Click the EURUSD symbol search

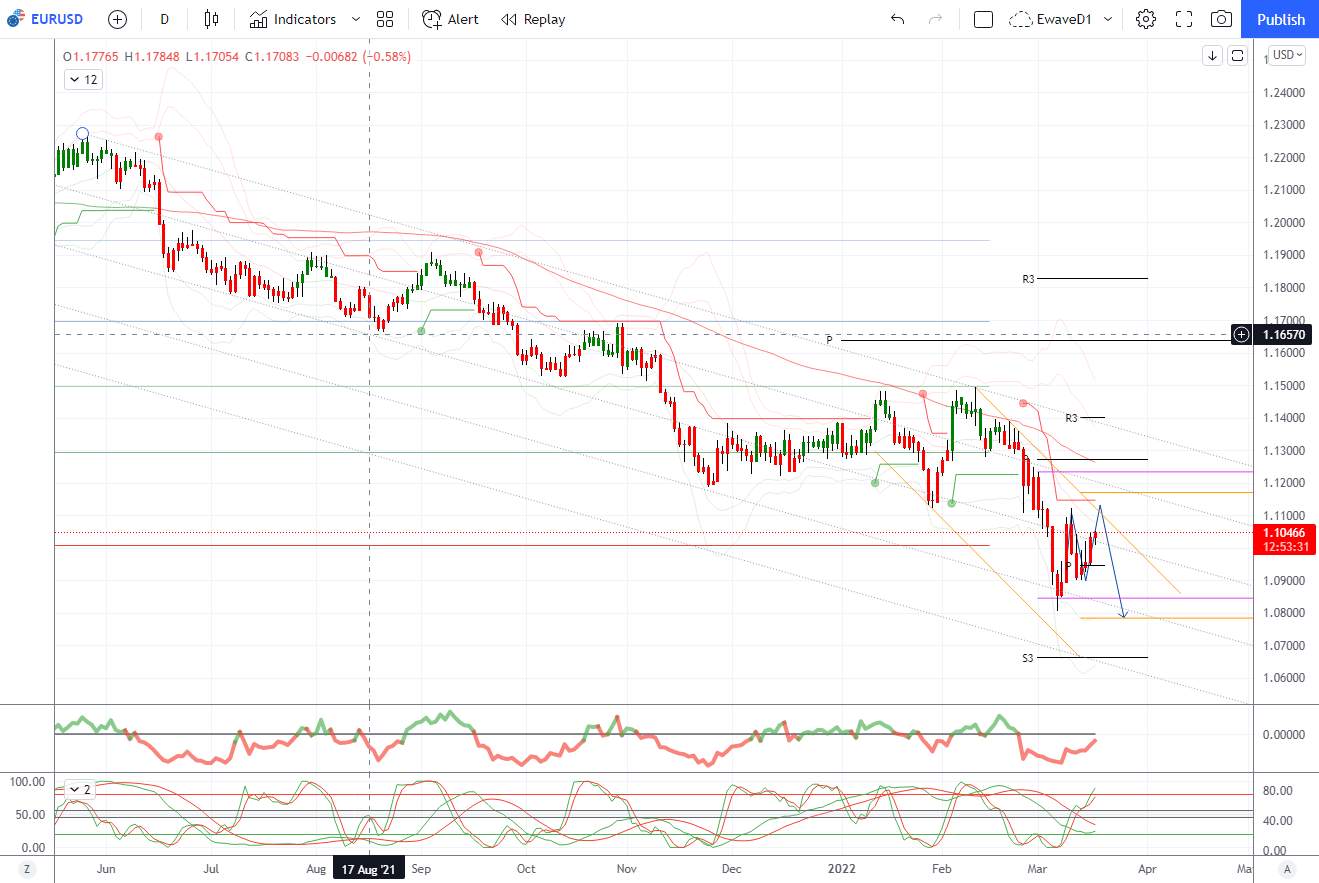pos(48,19)
